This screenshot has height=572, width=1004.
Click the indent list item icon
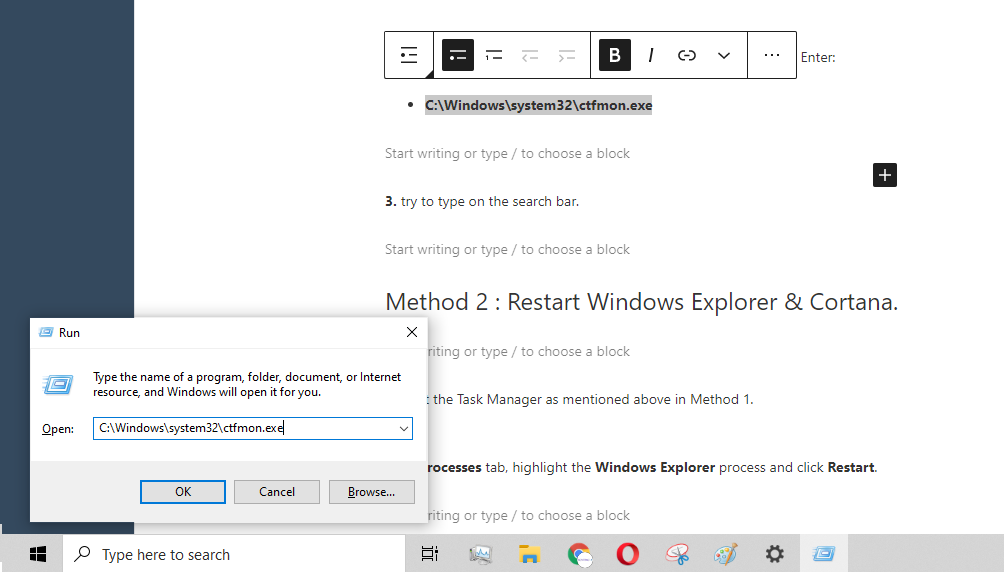click(x=566, y=55)
